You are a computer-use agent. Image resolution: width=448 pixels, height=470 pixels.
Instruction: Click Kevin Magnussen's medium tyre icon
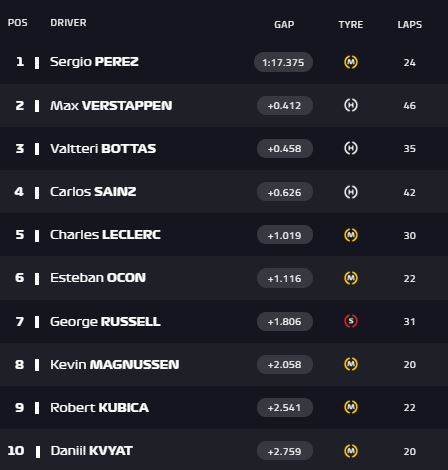(351, 364)
